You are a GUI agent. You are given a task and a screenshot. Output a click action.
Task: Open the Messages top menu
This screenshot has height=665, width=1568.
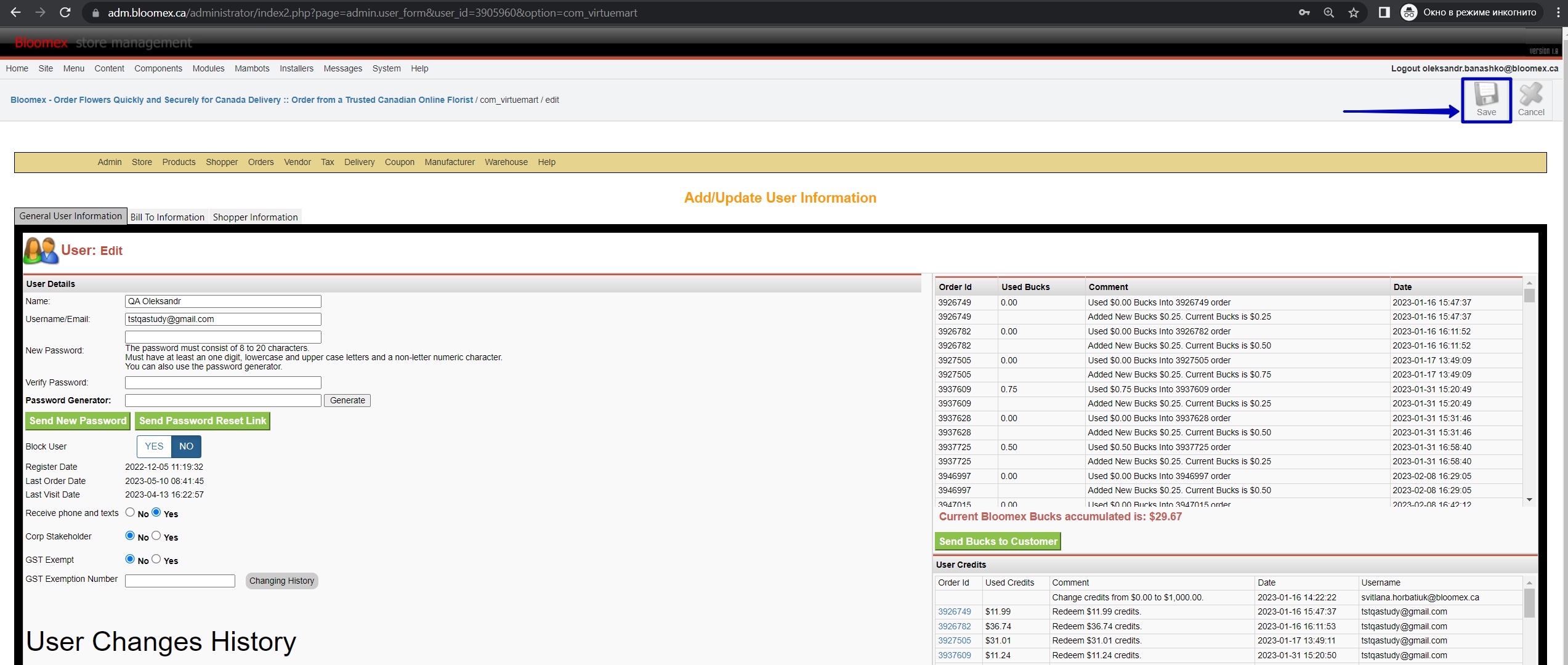pyautogui.click(x=342, y=68)
